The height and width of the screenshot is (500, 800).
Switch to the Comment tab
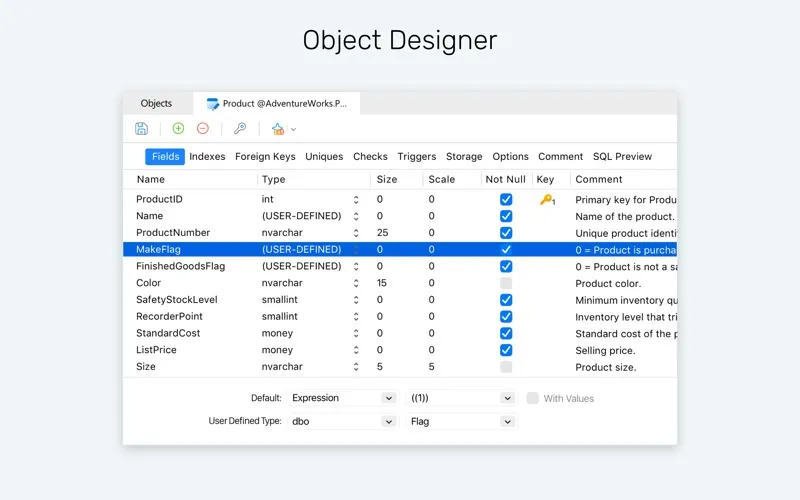tap(560, 157)
